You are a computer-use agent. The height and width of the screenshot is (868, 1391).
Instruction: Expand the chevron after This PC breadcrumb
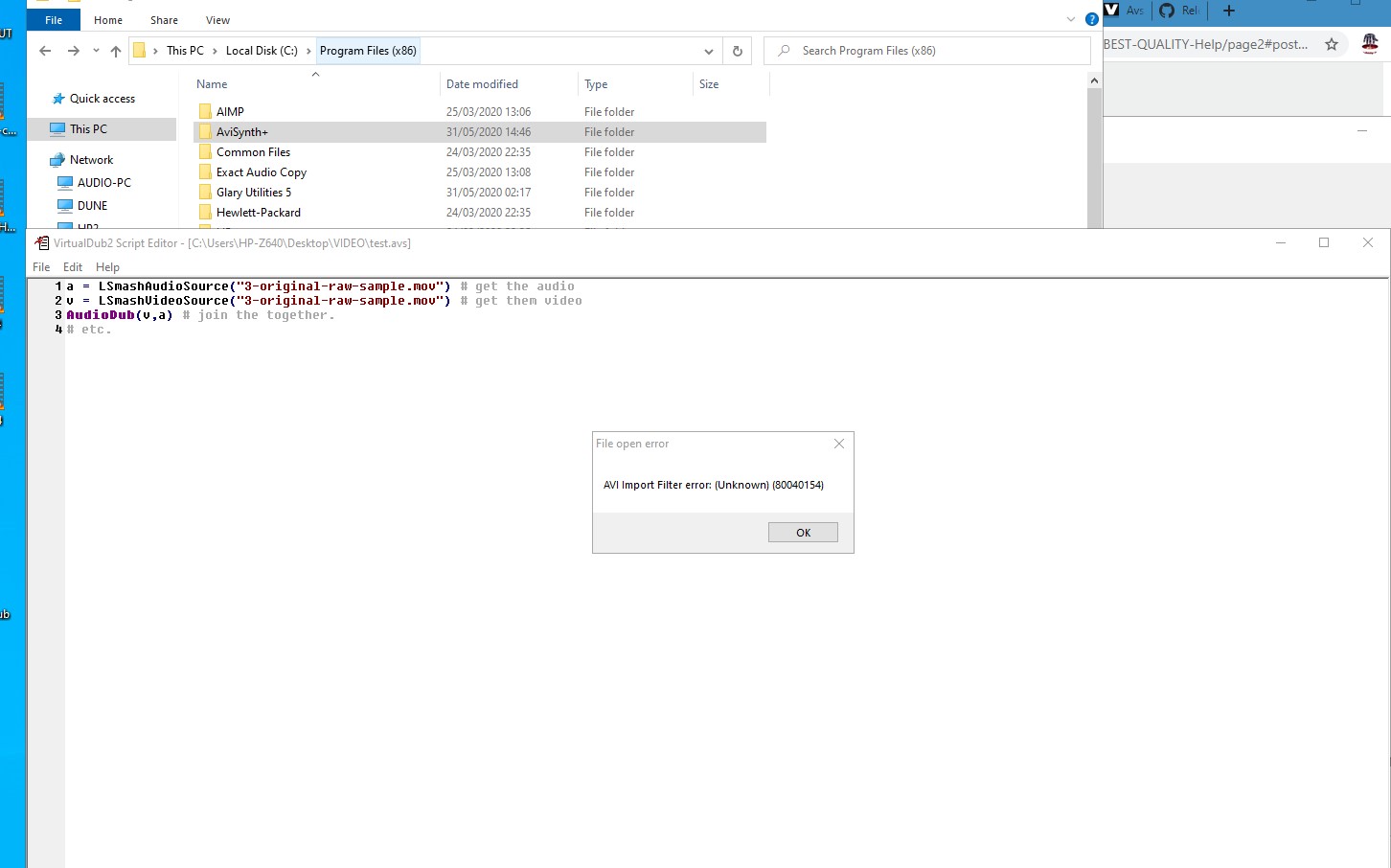[x=215, y=51]
